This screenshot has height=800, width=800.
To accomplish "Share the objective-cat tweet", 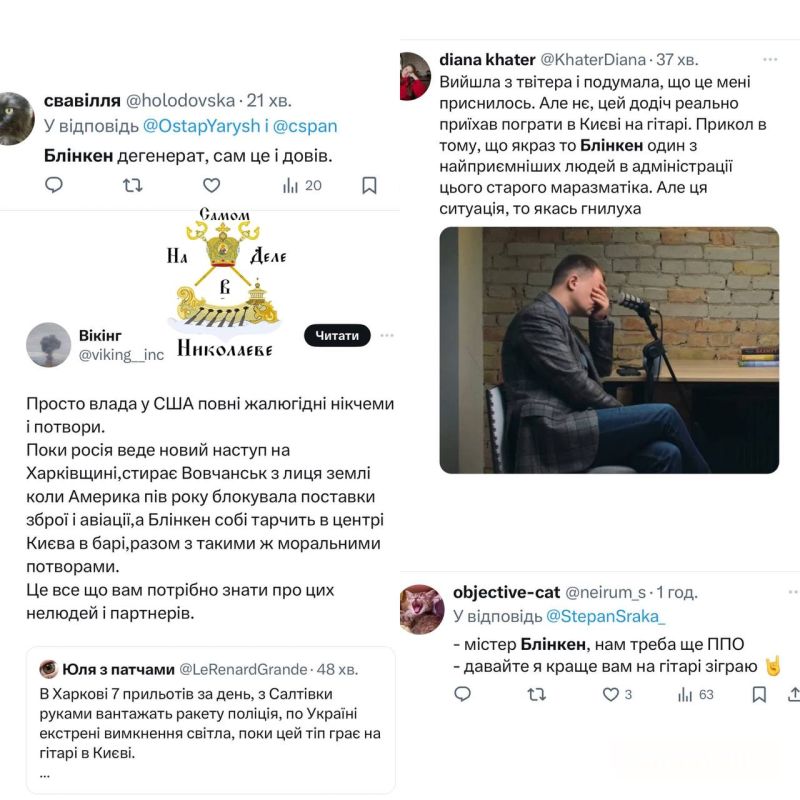I will coord(793,694).
